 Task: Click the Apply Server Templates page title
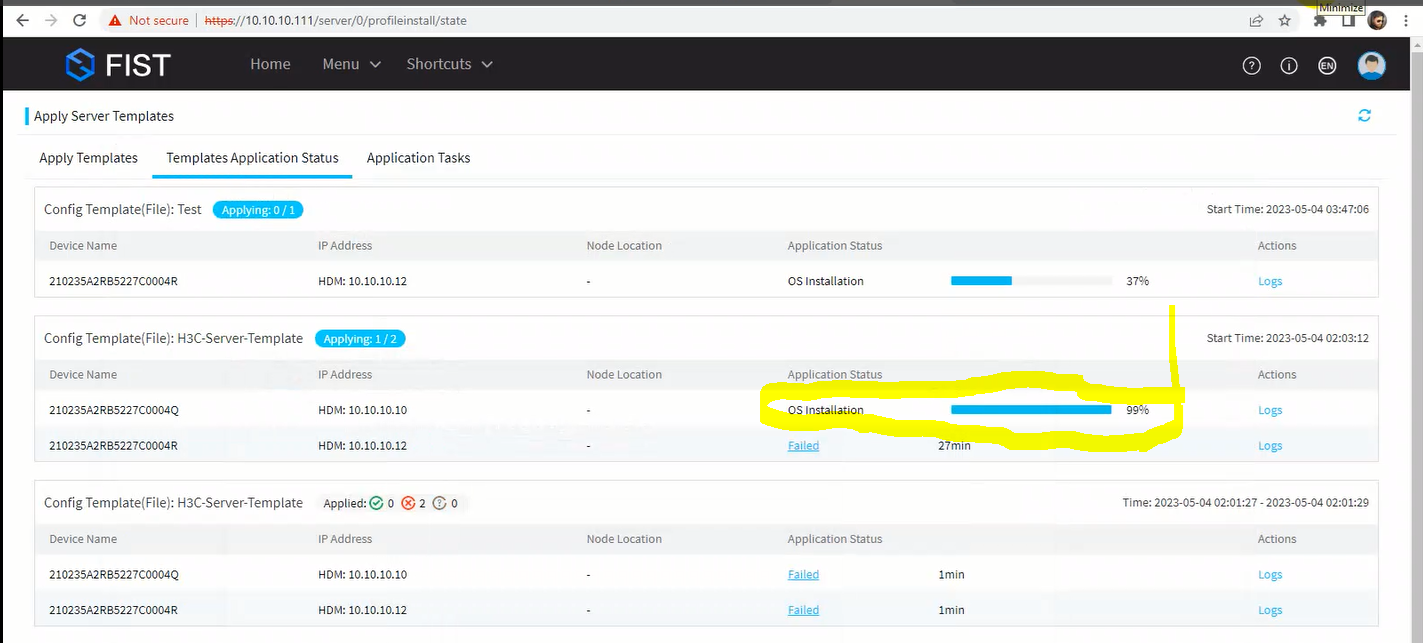(104, 116)
